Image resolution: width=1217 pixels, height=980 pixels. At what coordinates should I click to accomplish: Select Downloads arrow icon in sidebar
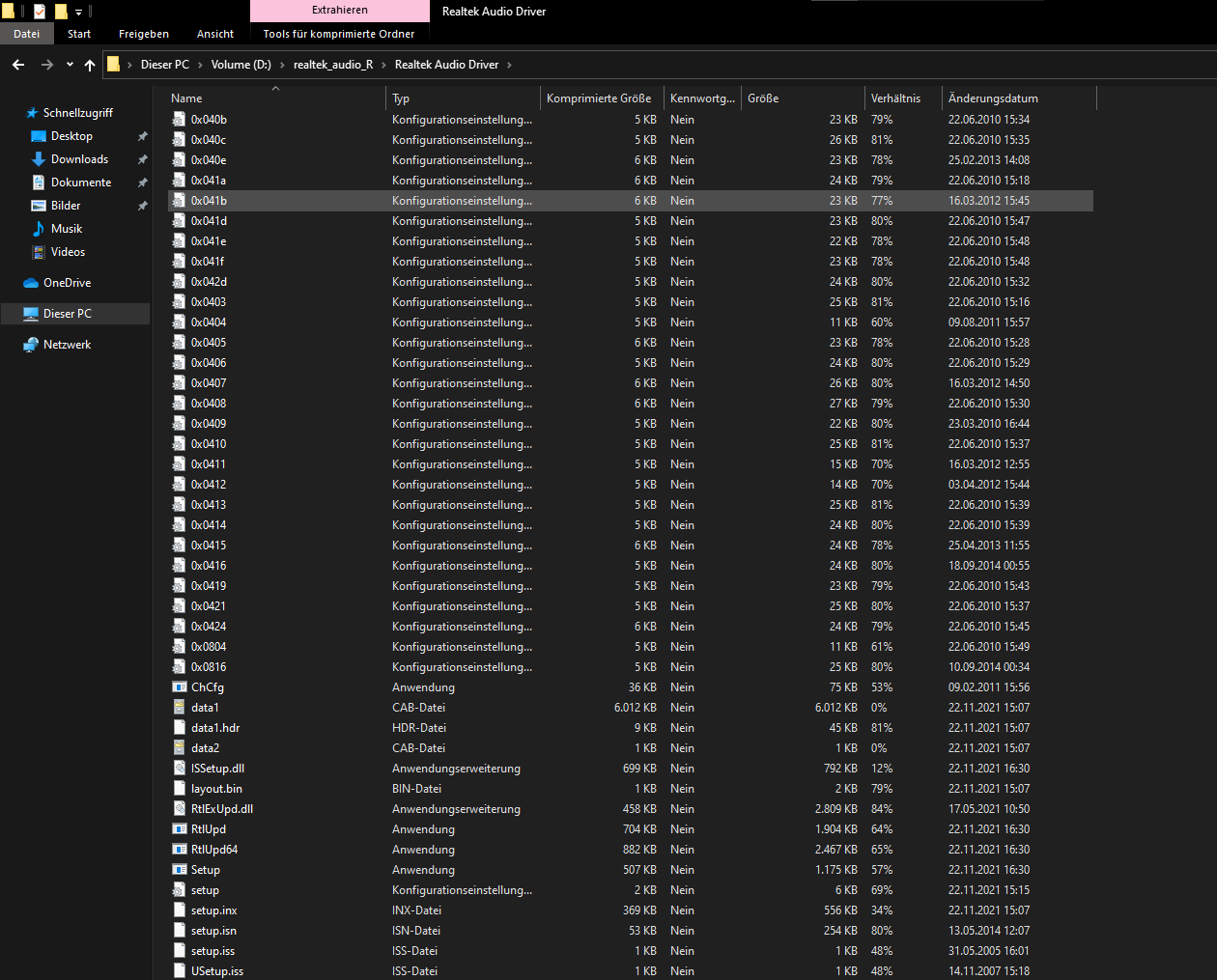click(x=39, y=159)
